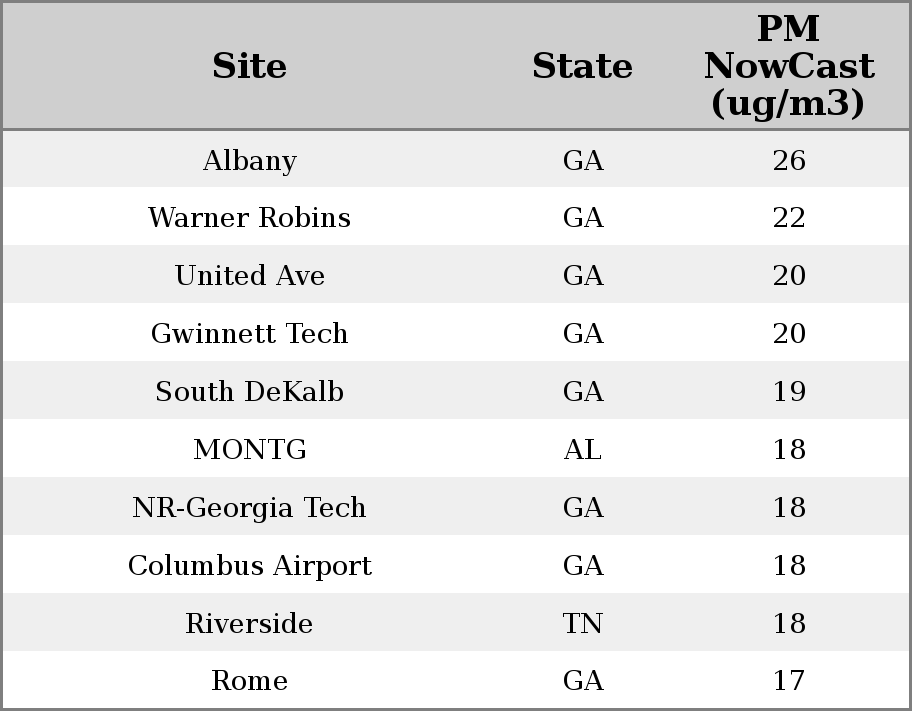Select the Albany site cell
The width and height of the screenshot is (912, 711).
[x=249, y=160]
